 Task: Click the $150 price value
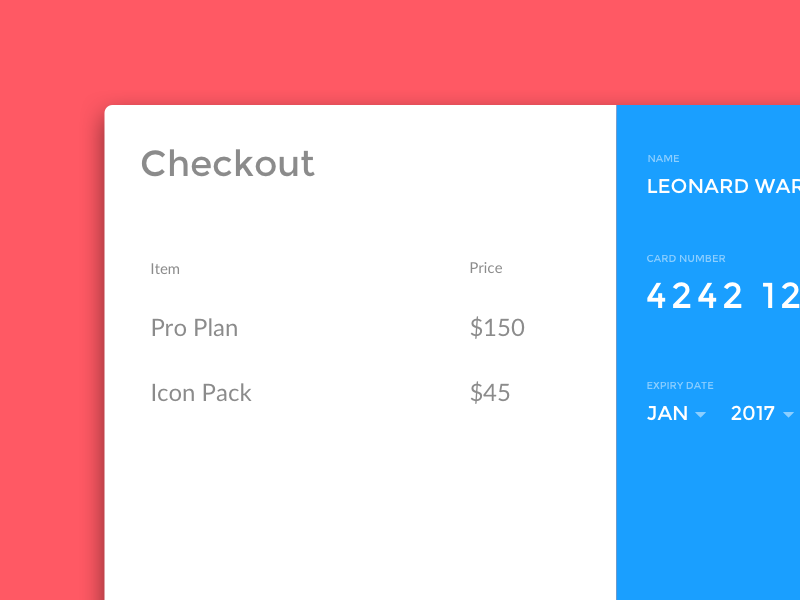click(497, 328)
